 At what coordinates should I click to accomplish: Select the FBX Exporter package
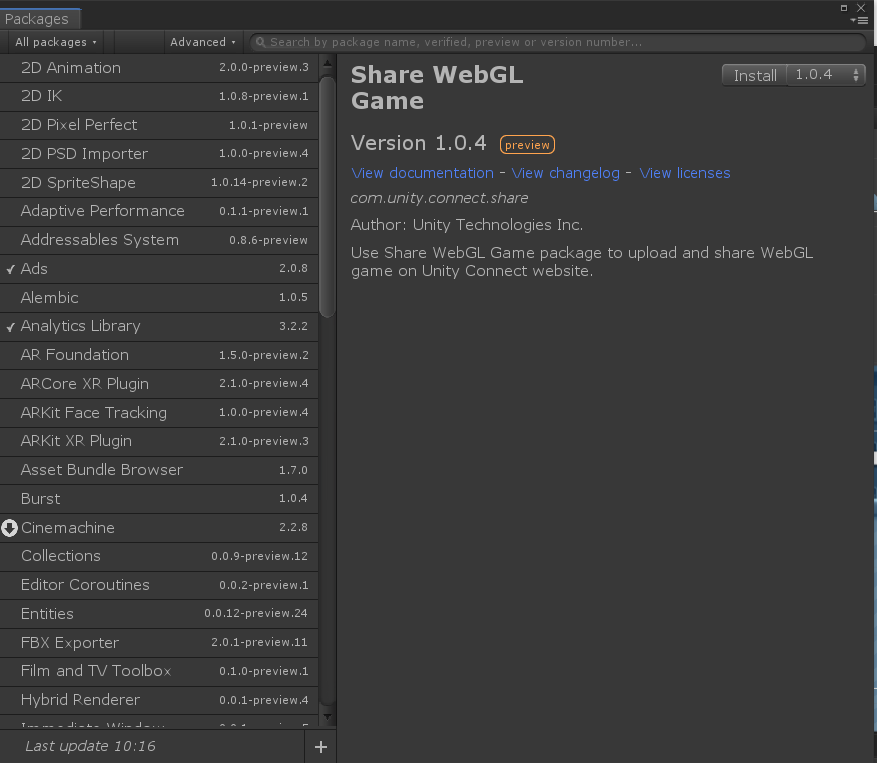coord(159,643)
